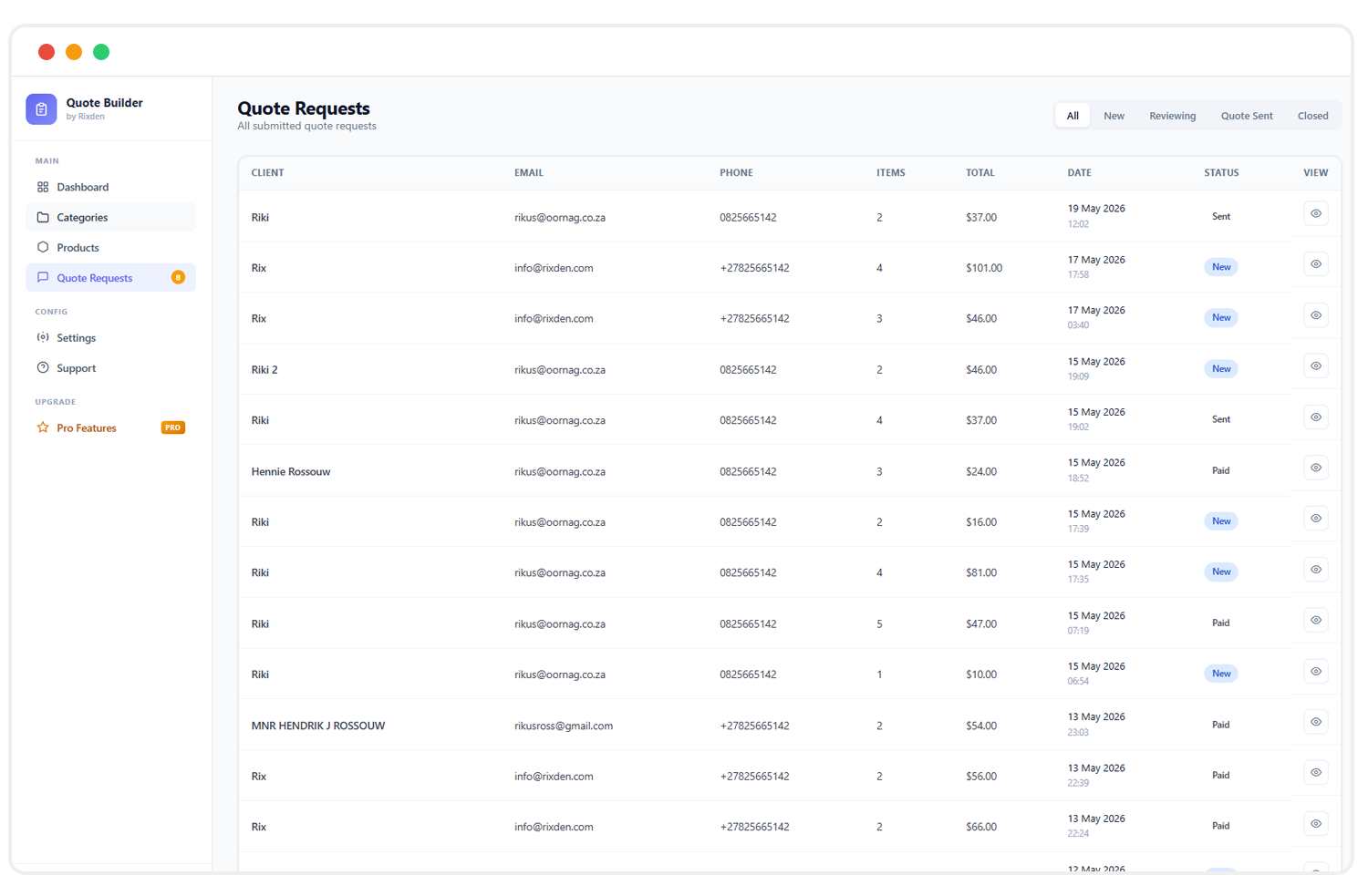Click the Paid status for Hennie Rossouw

click(x=1220, y=471)
